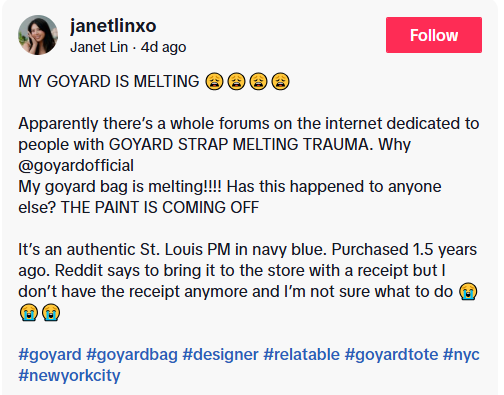Screen dimensions: 504x395
Task: Click the 'MY GOYARD IS MELTING' headline text
Action: pyautogui.click(x=109, y=82)
